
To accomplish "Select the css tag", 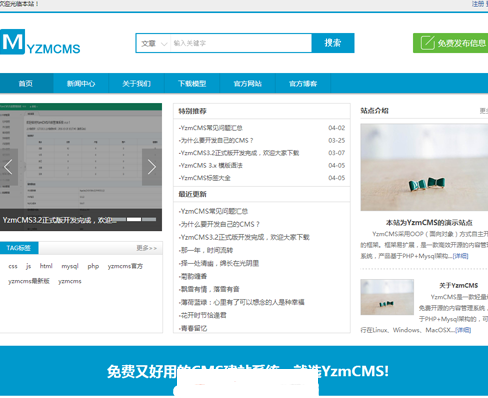I will point(13,266).
